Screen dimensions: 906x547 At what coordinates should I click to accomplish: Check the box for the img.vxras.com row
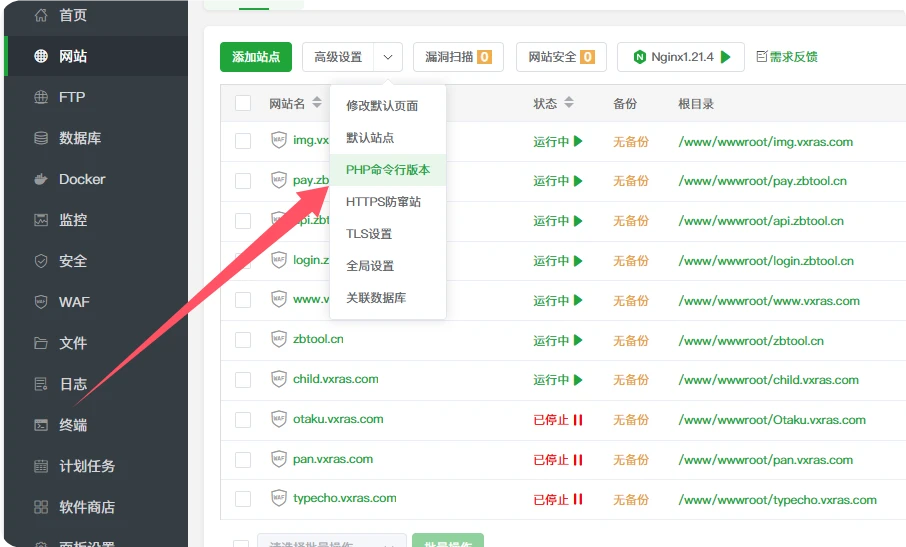[x=243, y=141]
